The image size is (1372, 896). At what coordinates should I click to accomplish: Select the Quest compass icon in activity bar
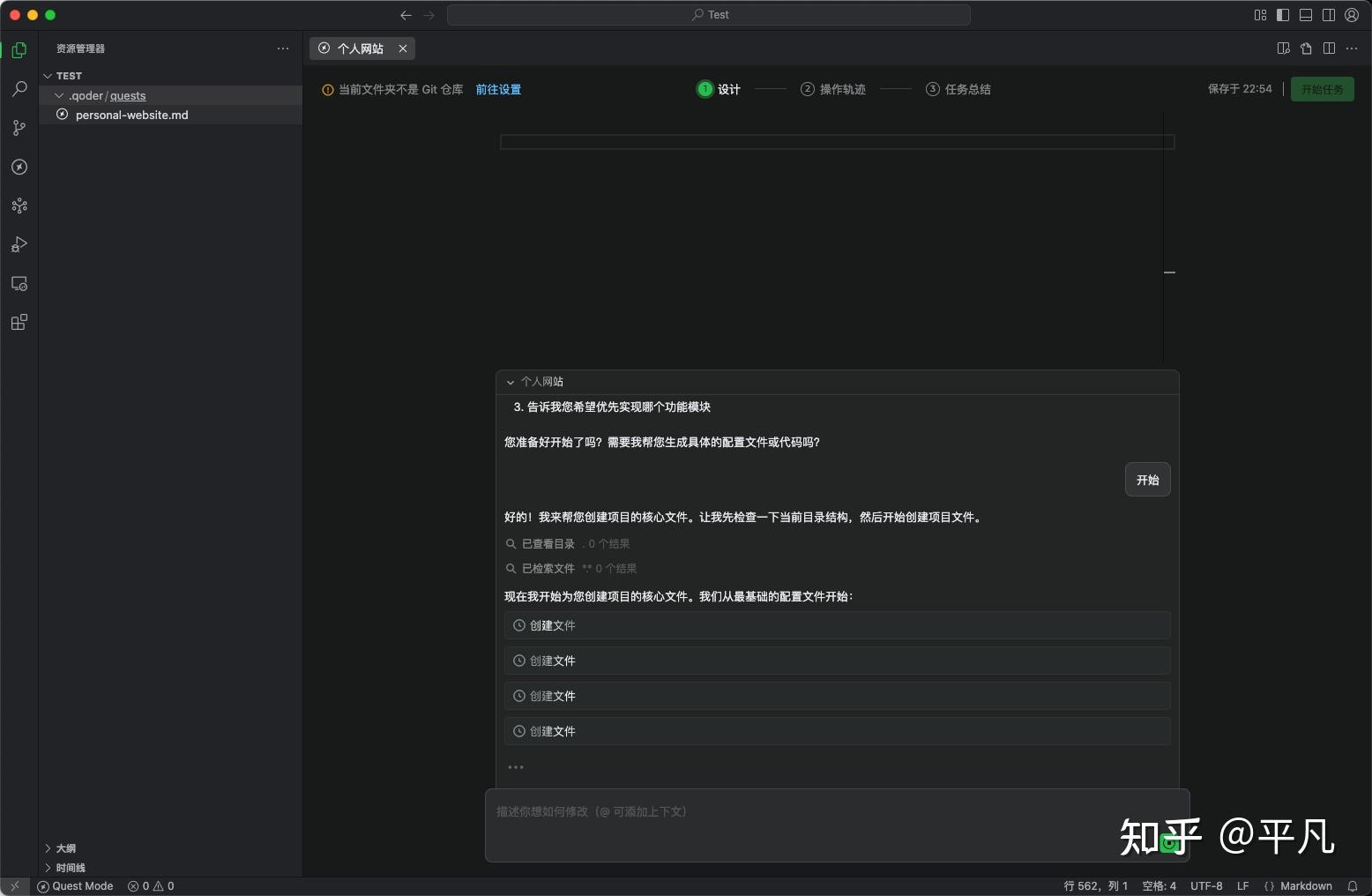(19, 167)
